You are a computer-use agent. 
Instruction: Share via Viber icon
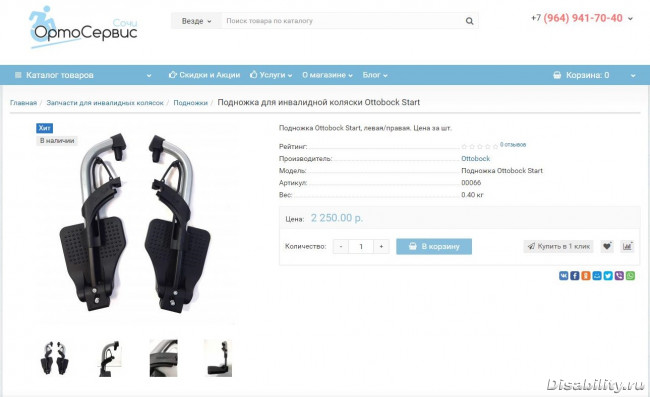pos(619,276)
